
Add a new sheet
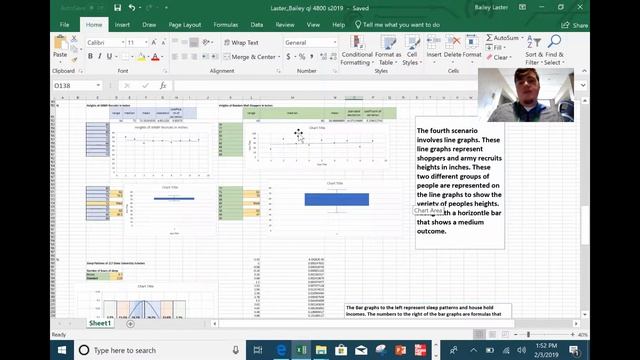(130, 324)
